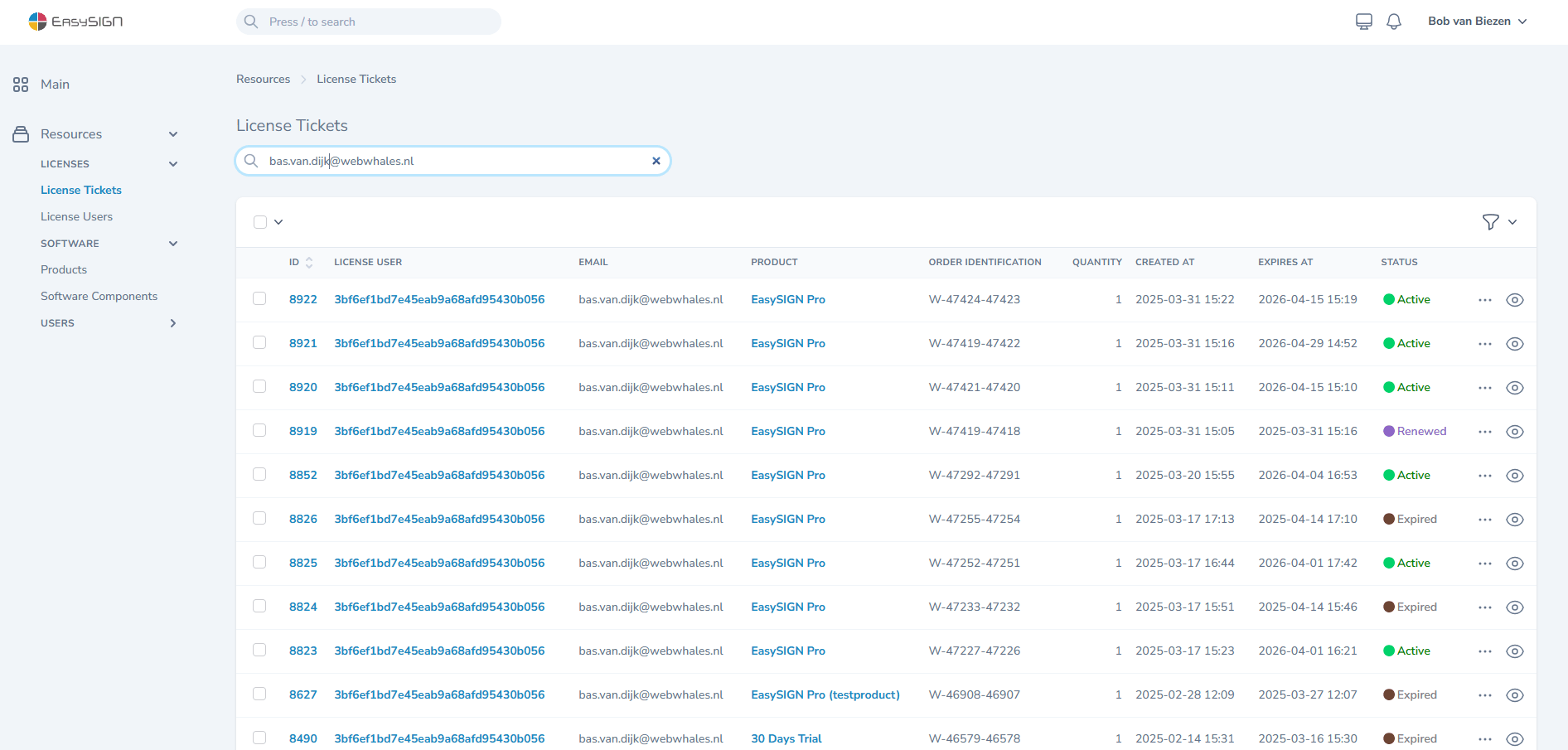
Task: Open 30 Days Trial product link
Action: (786, 738)
